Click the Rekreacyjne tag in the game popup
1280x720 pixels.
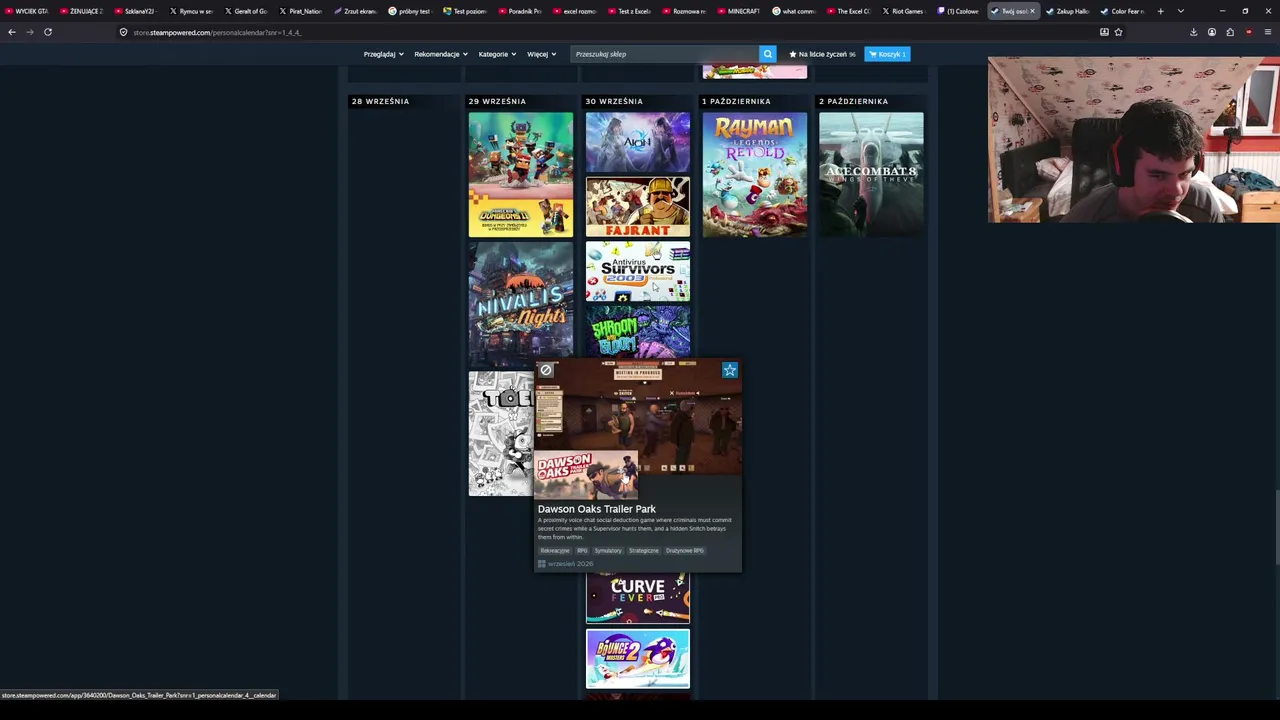pos(554,551)
